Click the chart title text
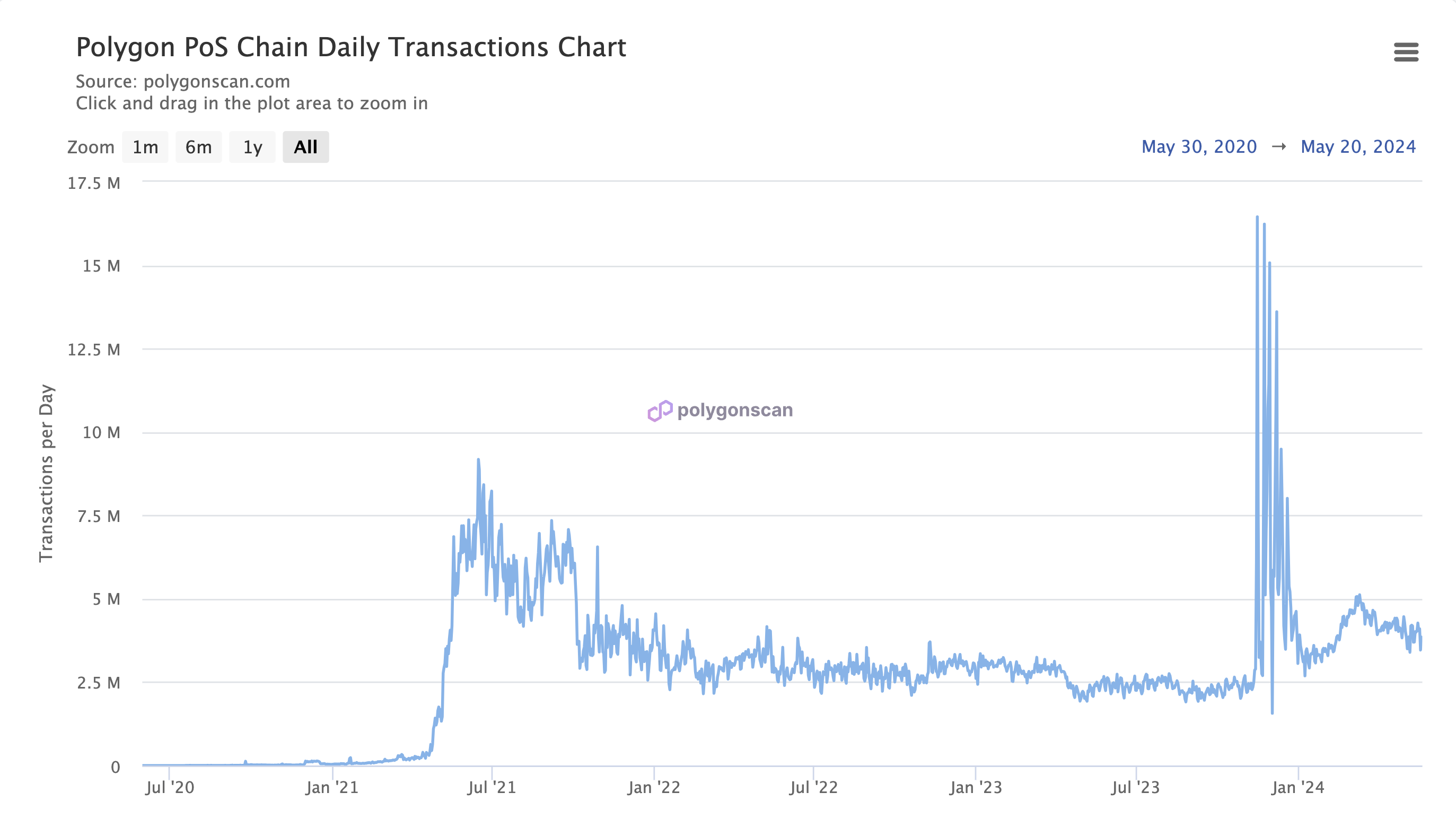 [x=351, y=48]
